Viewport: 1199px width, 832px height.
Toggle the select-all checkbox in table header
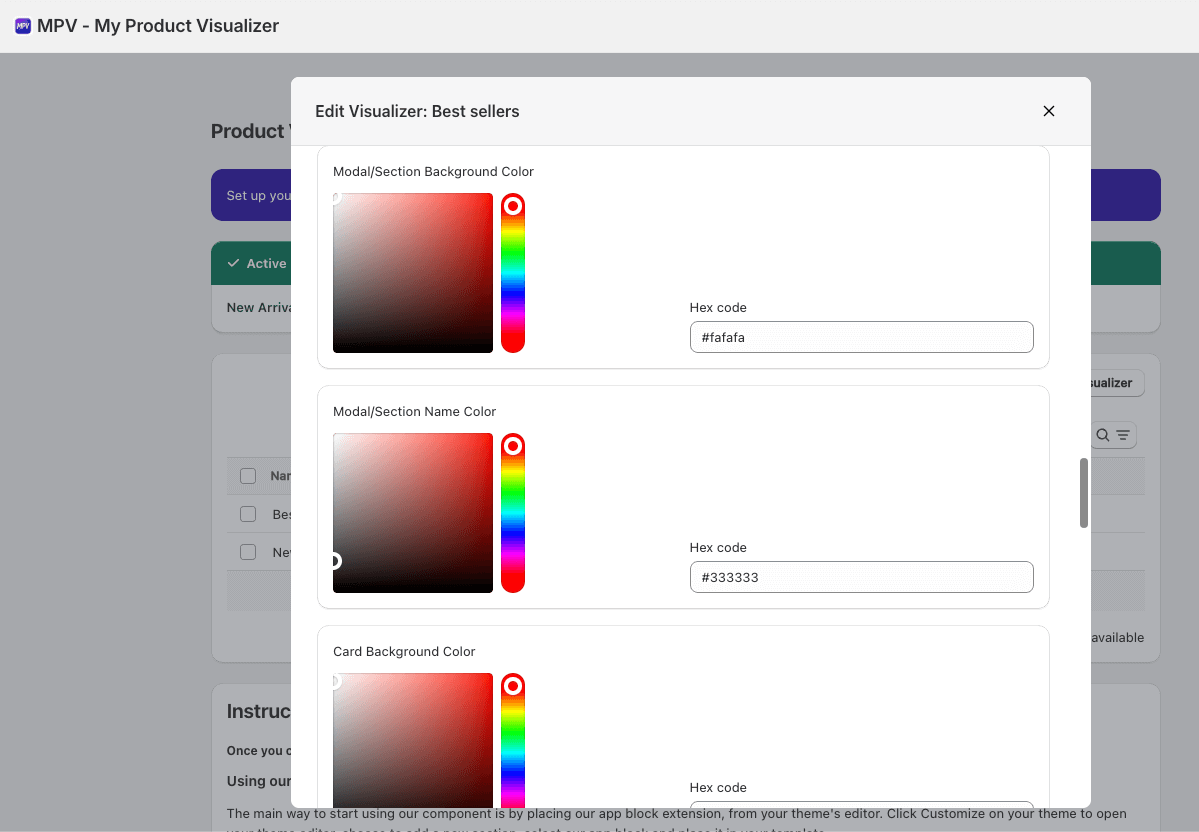pyautogui.click(x=248, y=476)
